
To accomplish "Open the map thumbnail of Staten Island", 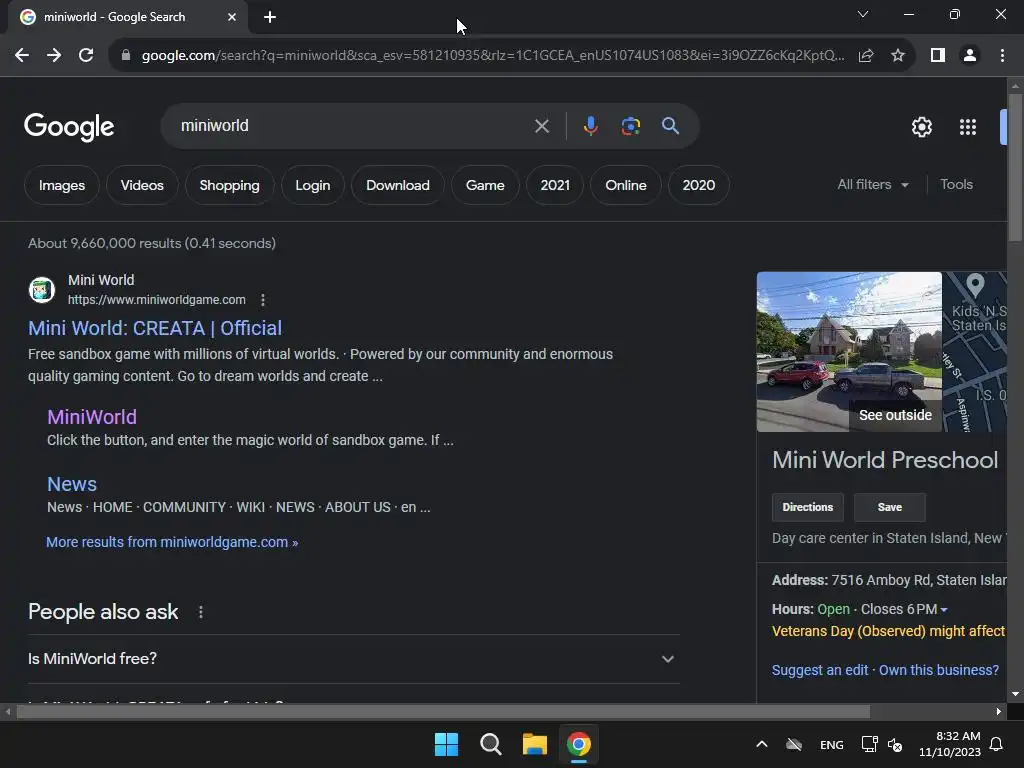I will click(x=974, y=351).
